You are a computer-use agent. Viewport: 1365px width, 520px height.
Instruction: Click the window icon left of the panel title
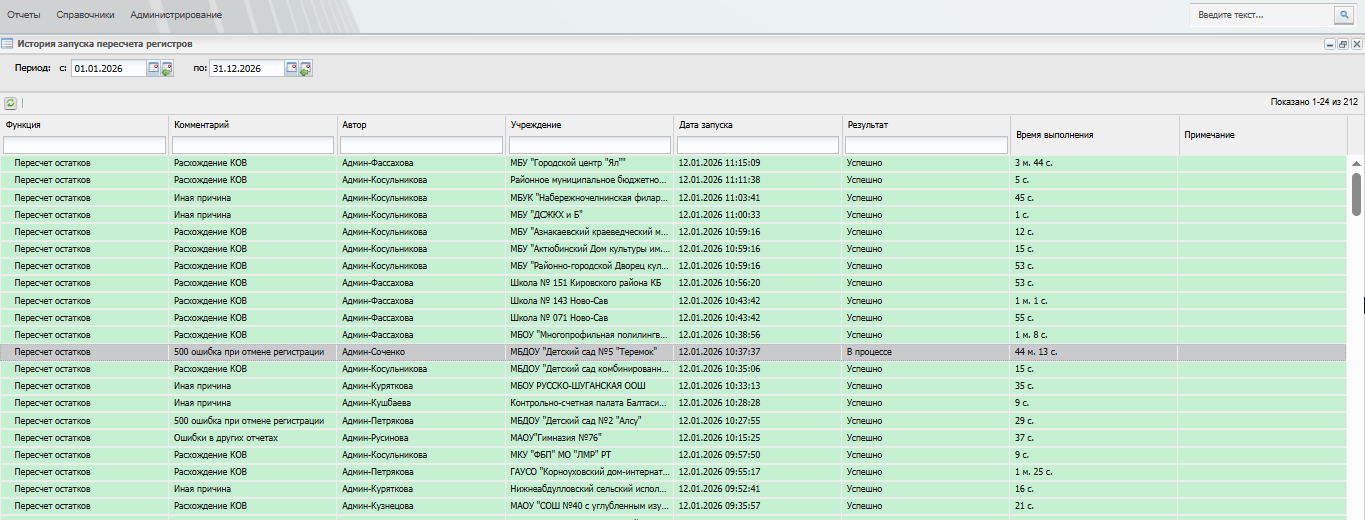(x=7, y=44)
